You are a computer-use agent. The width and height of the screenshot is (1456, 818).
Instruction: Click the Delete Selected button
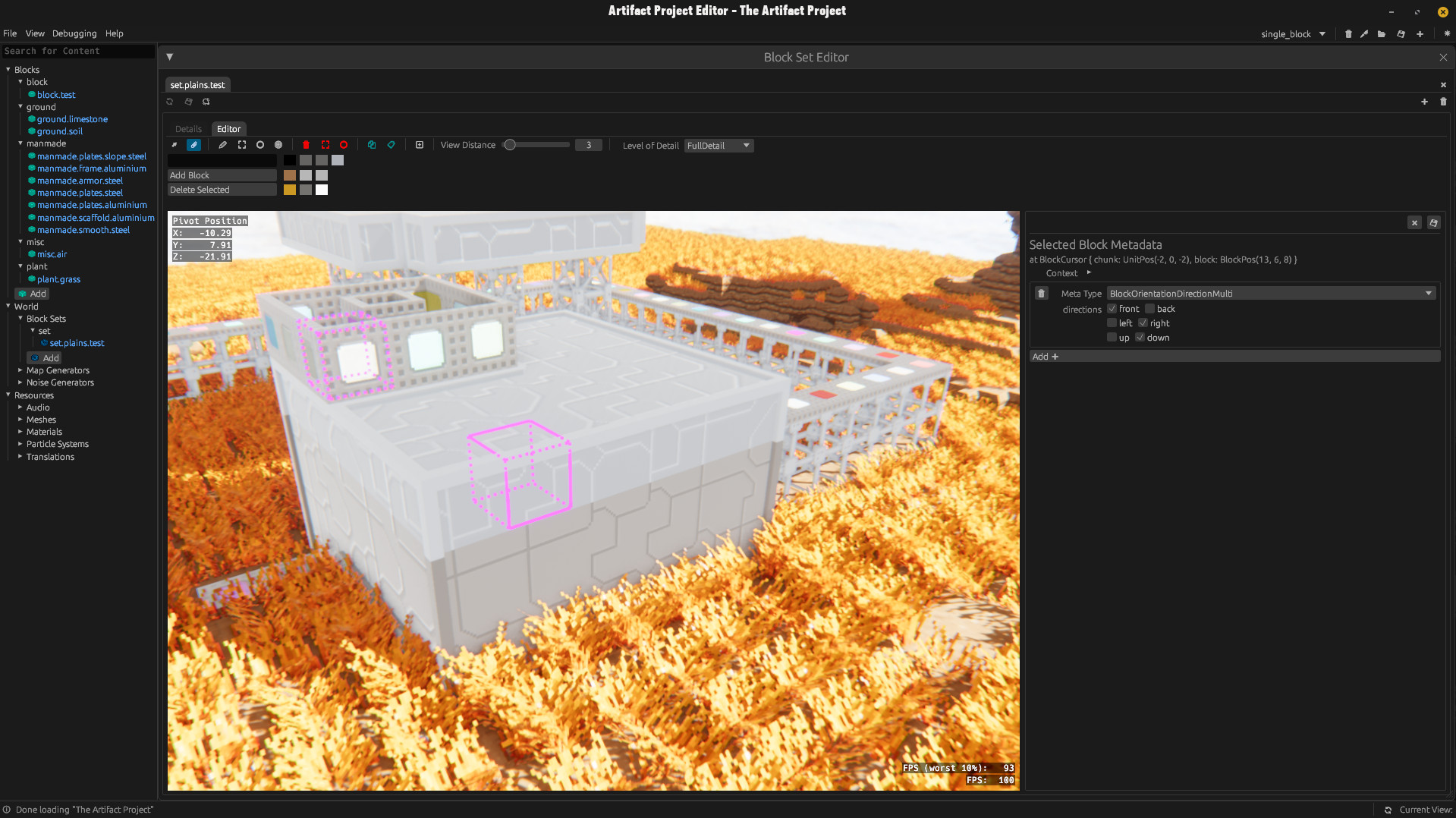point(222,190)
